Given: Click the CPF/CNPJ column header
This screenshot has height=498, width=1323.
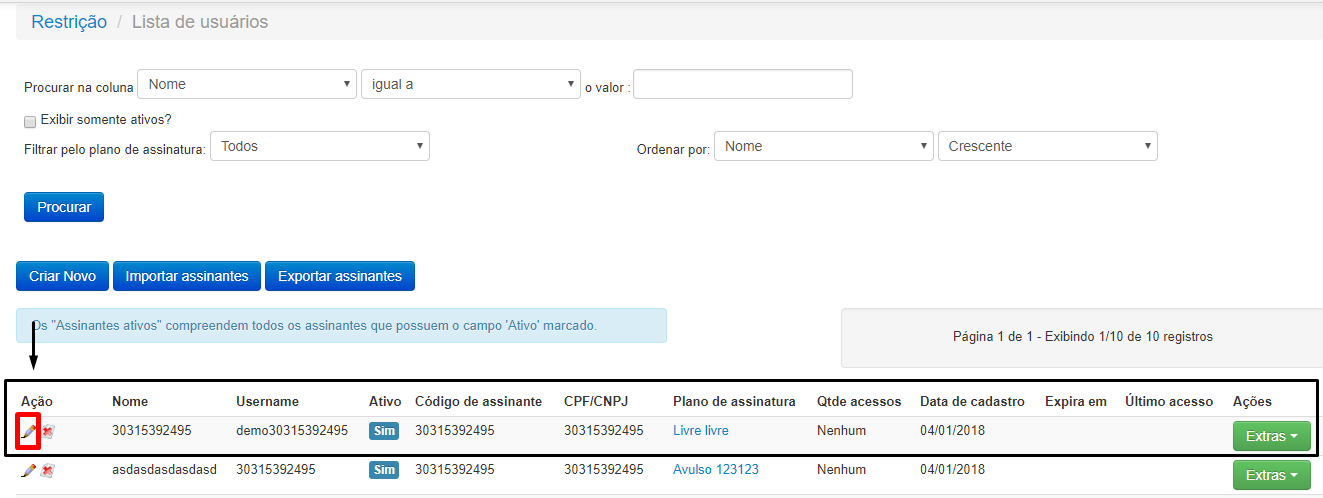Looking at the screenshot, I should pyautogui.click(x=596, y=402).
